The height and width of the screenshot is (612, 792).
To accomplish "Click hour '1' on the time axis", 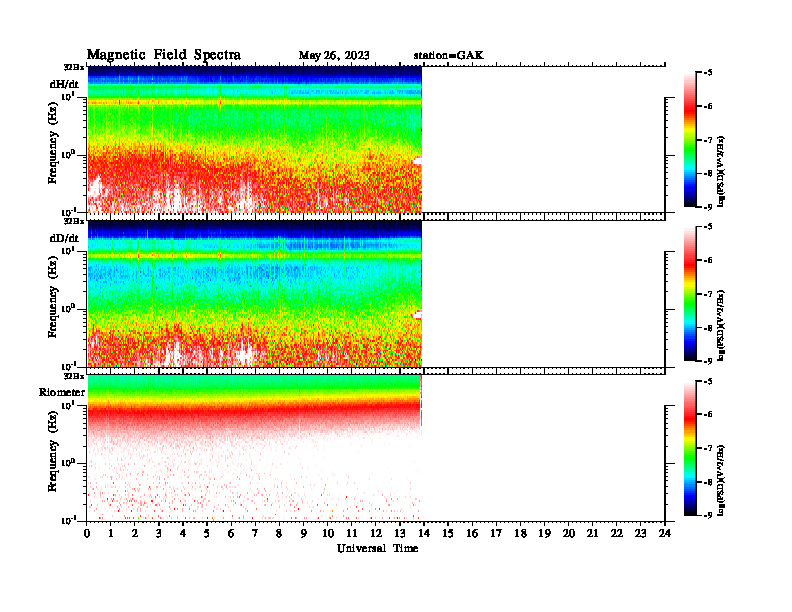I will 111,534.
